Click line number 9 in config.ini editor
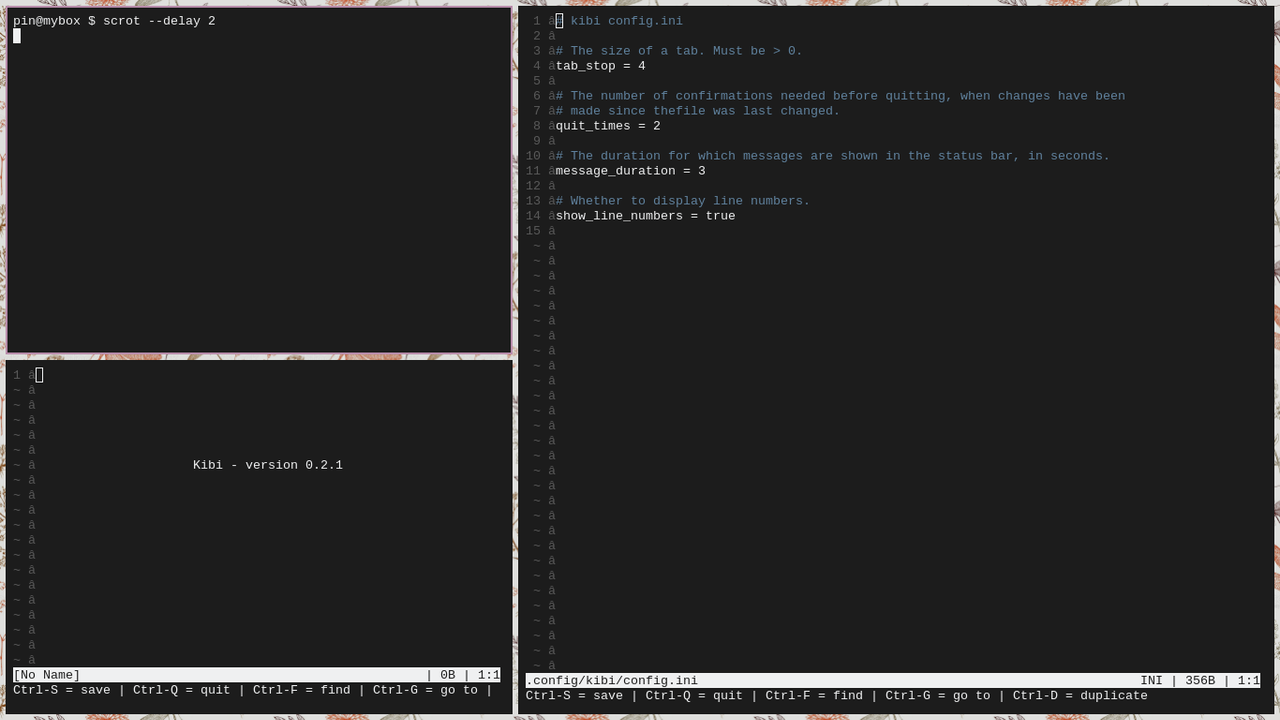The height and width of the screenshot is (720, 1280). 537,141
